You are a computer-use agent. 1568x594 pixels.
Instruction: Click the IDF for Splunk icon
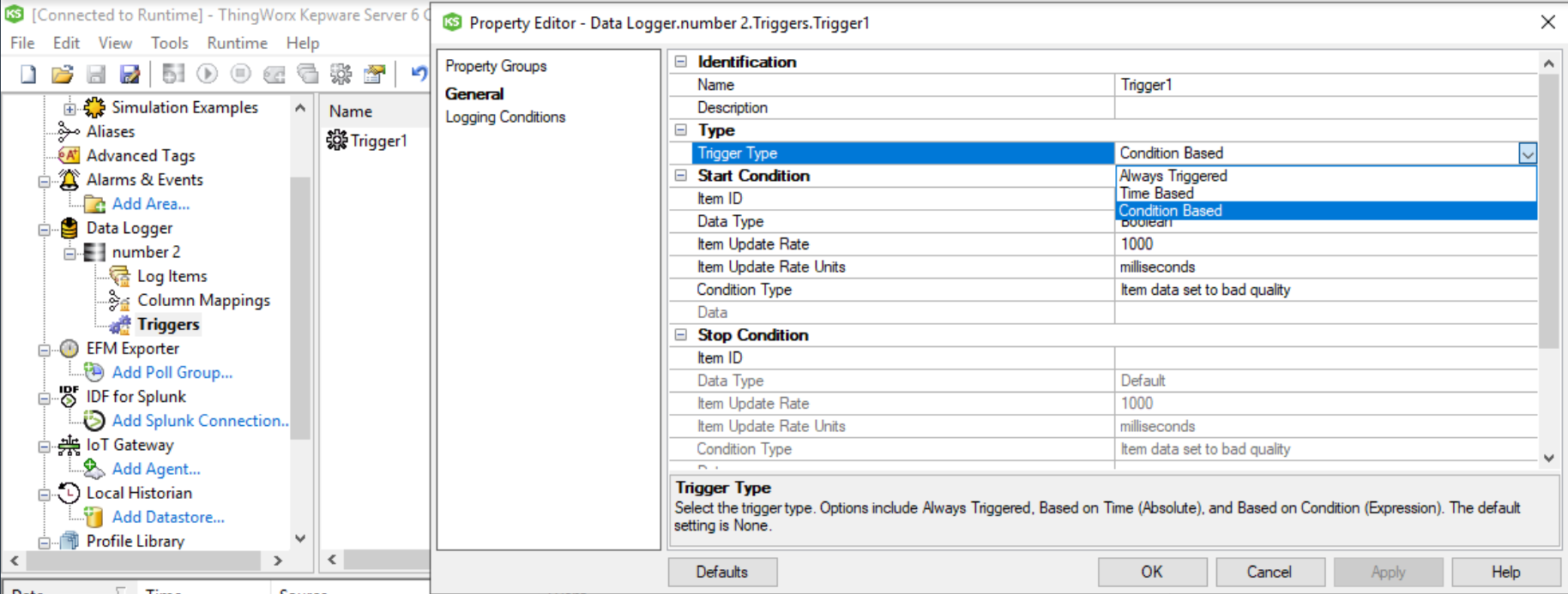pyautogui.click(x=69, y=396)
